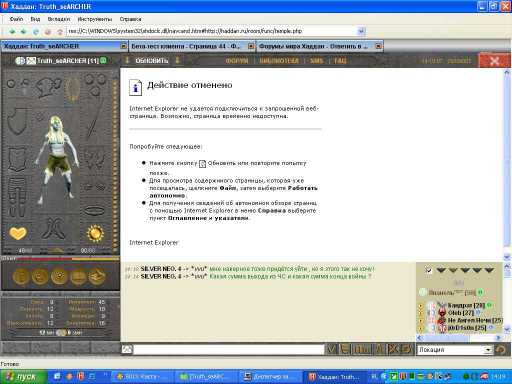Expand the address bar dropdown arrow
The width and height of the screenshot is (512, 384).
(x=361, y=31)
